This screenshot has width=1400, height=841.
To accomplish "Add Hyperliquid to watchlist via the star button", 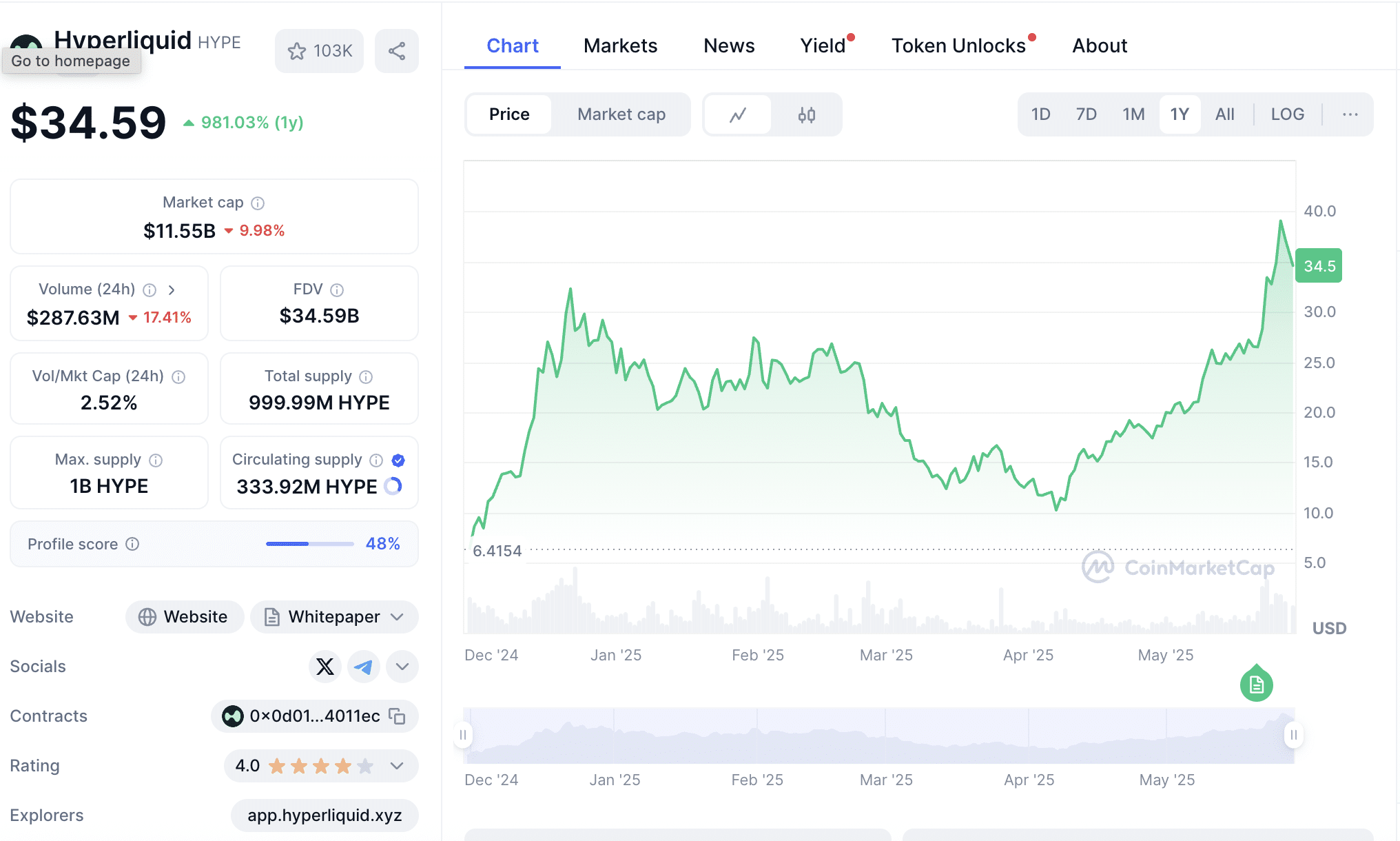I will pos(319,51).
